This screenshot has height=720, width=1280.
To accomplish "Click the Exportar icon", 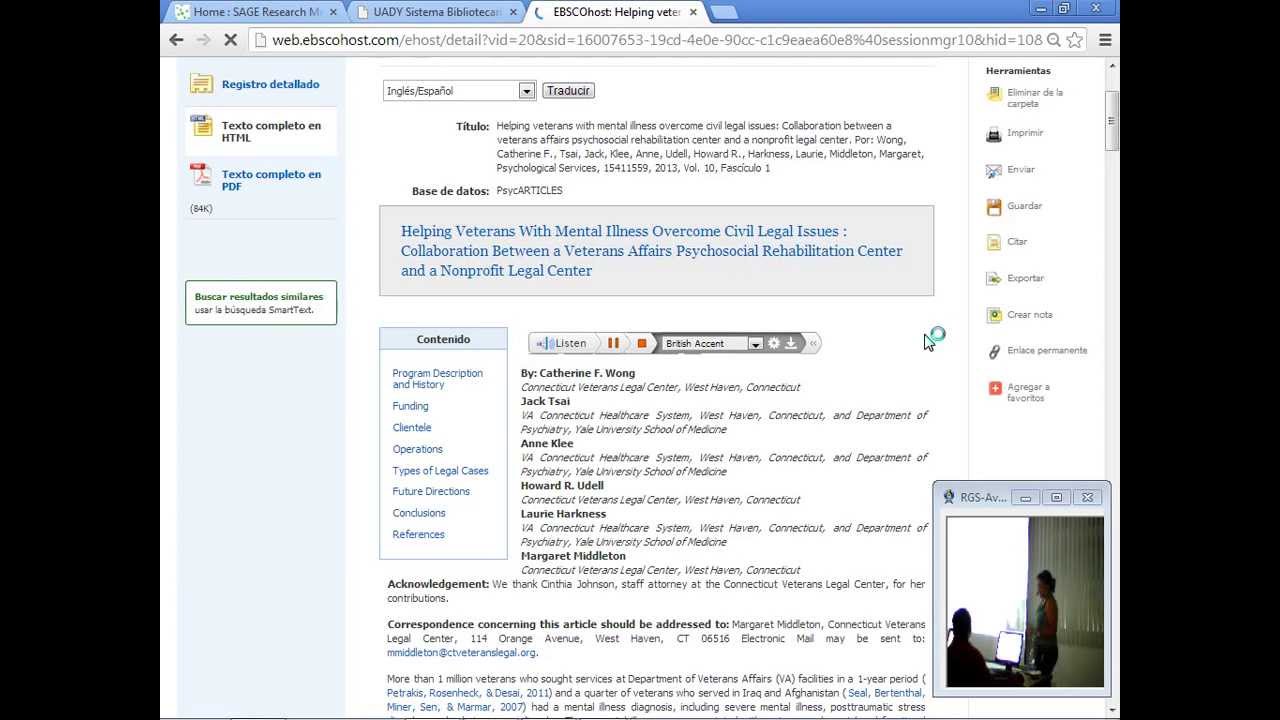I will [994, 278].
